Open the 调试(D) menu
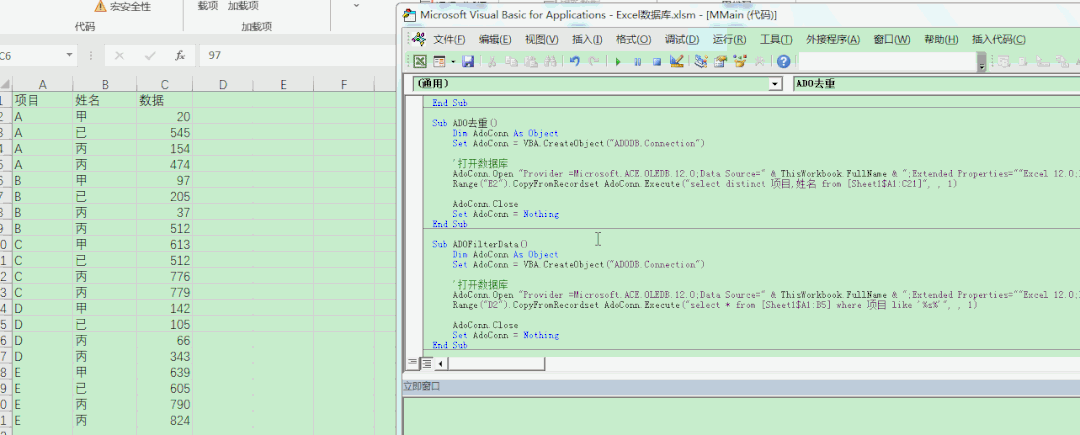Image resolution: width=1080 pixels, height=435 pixels. point(681,39)
